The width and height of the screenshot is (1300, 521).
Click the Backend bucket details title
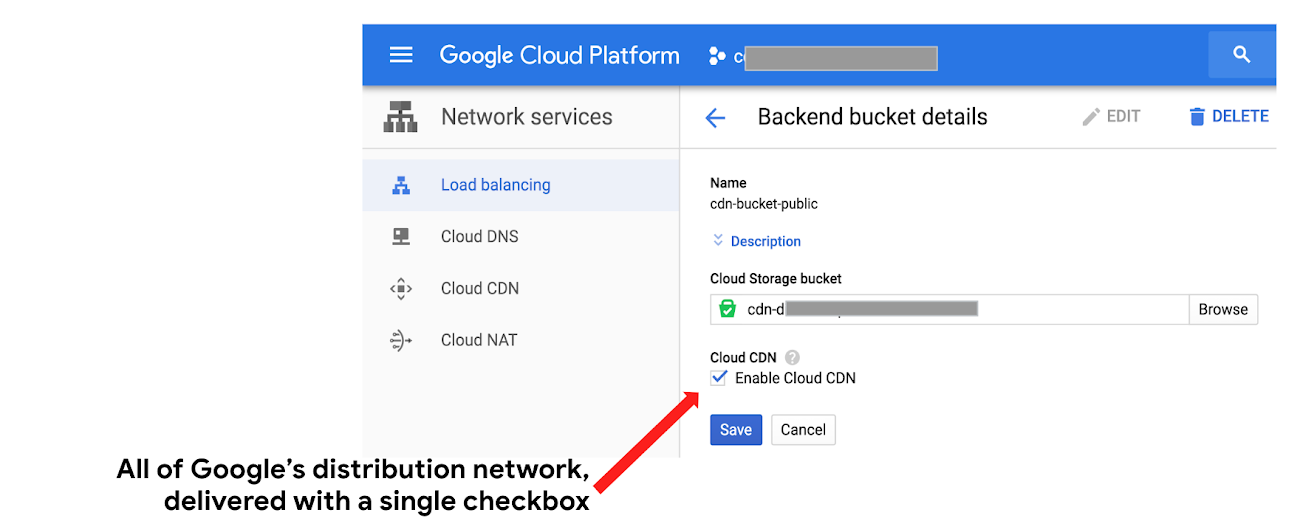tap(872, 117)
